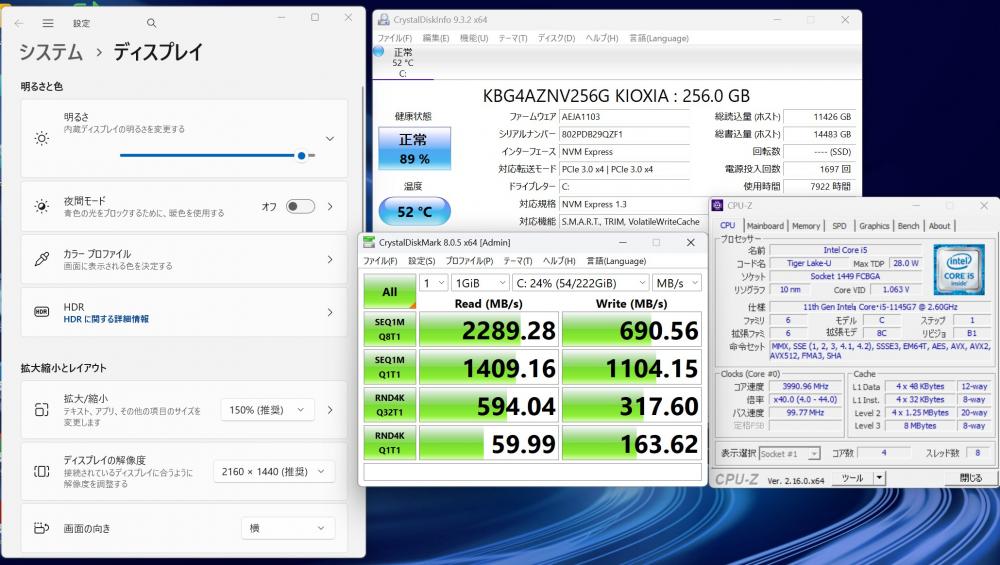Expand the 明るさ brightness section chevron
The image size is (1000, 565).
pyautogui.click(x=329, y=138)
